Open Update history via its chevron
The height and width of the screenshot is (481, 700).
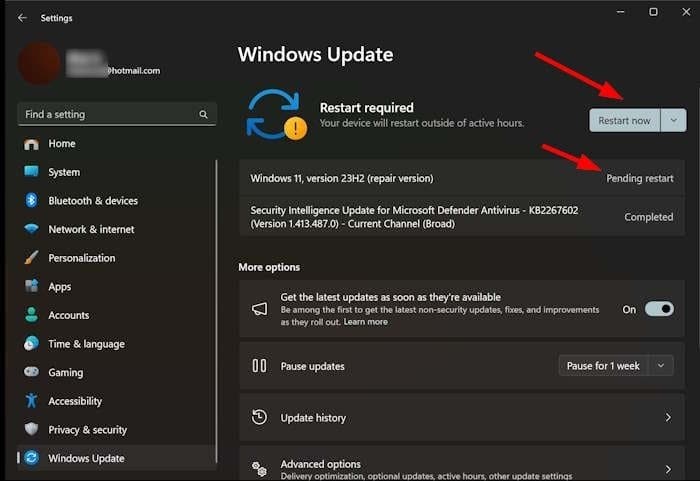click(x=668, y=418)
